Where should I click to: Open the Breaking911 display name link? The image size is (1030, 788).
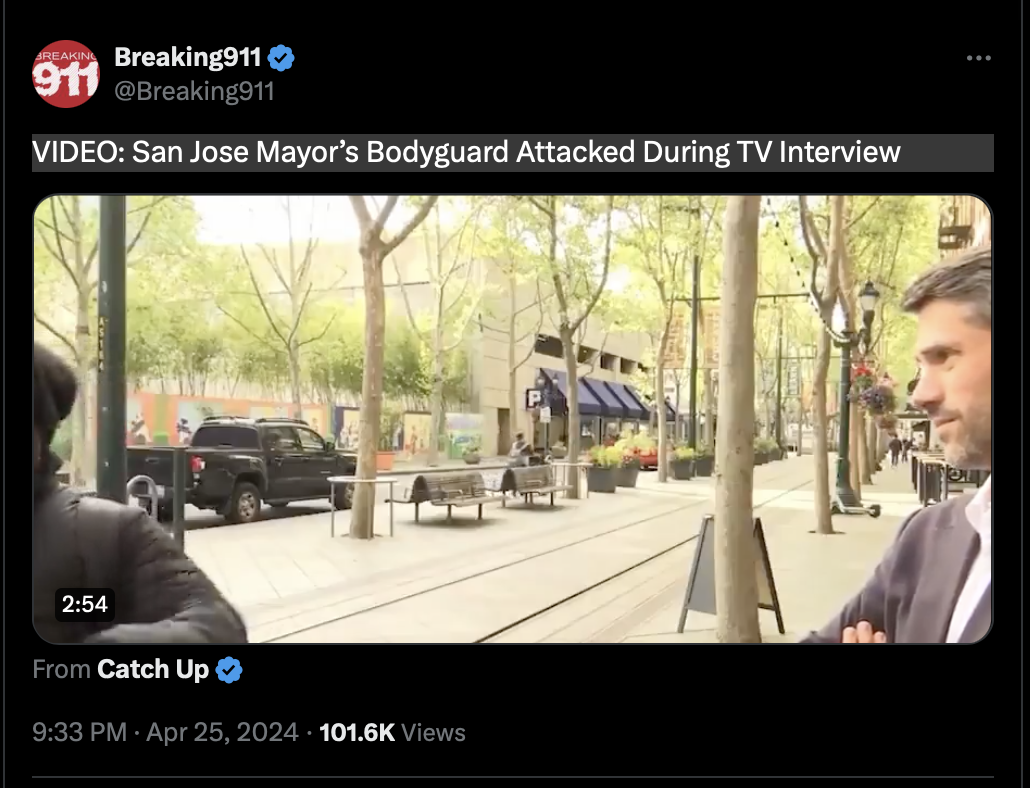click(x=188, y=57)
